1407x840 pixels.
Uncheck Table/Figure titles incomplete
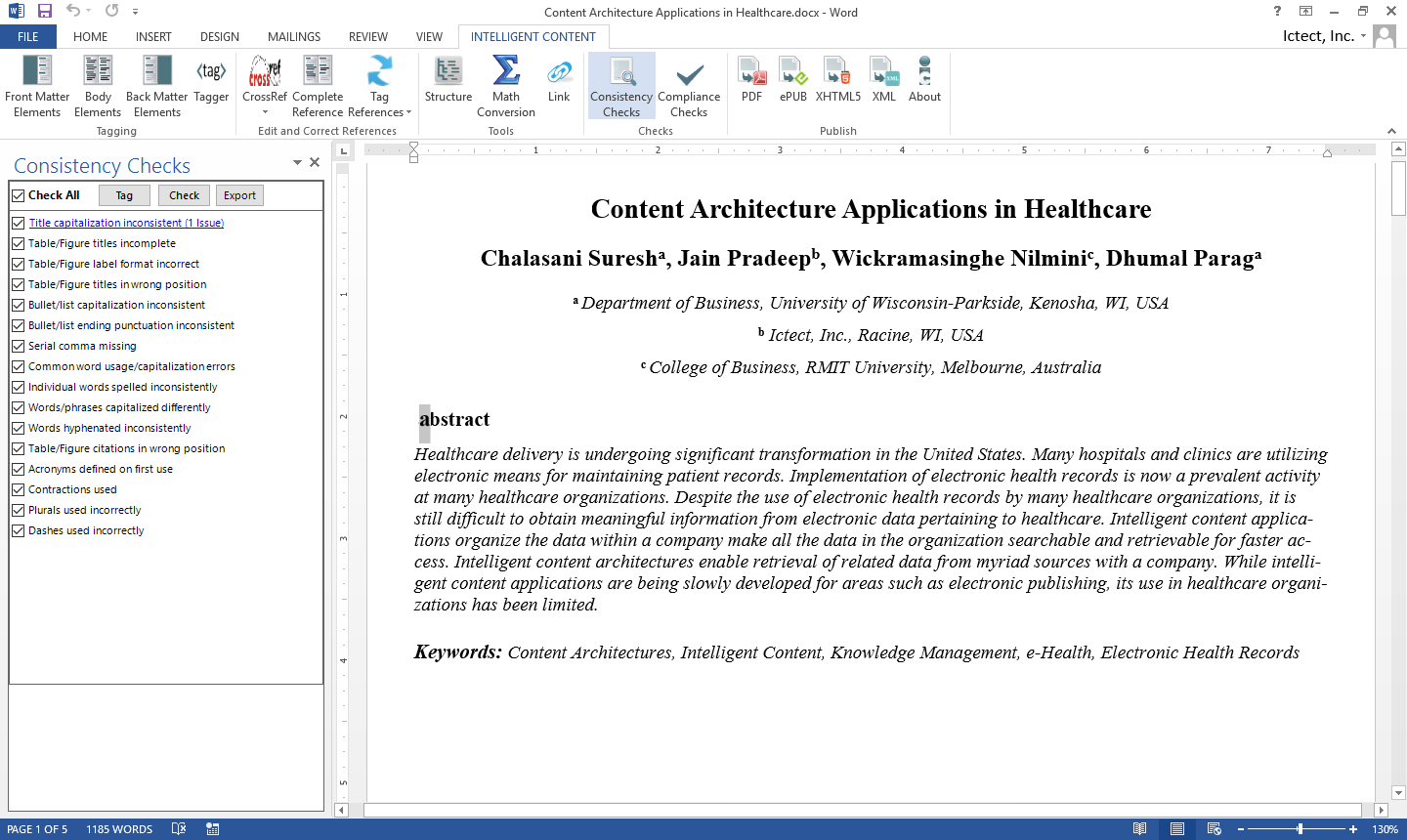coord(18,243)
